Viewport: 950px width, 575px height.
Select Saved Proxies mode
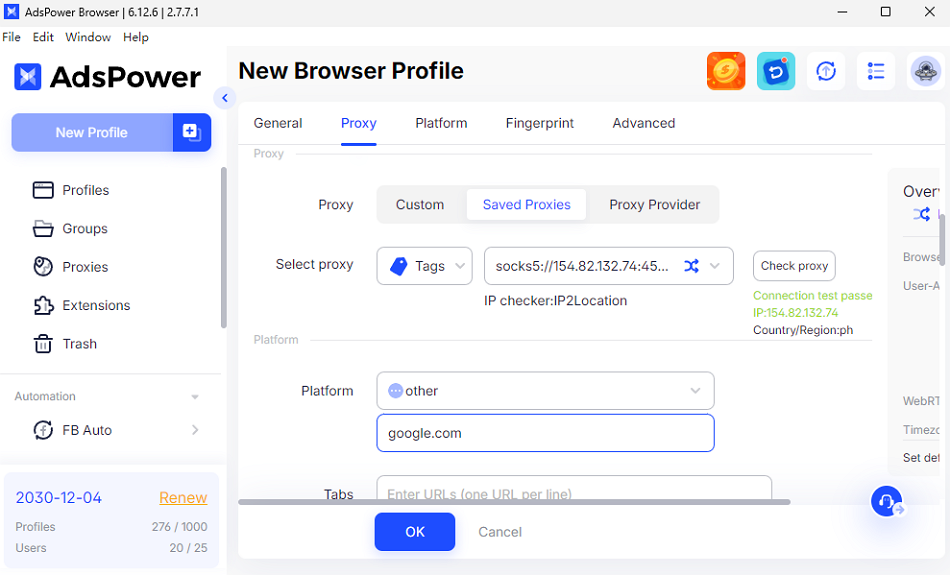point(526,205)
